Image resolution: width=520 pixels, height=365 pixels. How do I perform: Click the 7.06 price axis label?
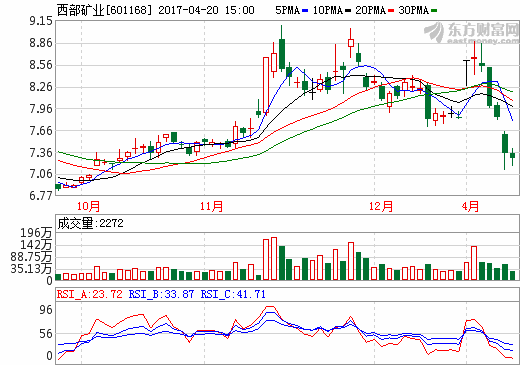pyautogui.click(x=41, y=174)
